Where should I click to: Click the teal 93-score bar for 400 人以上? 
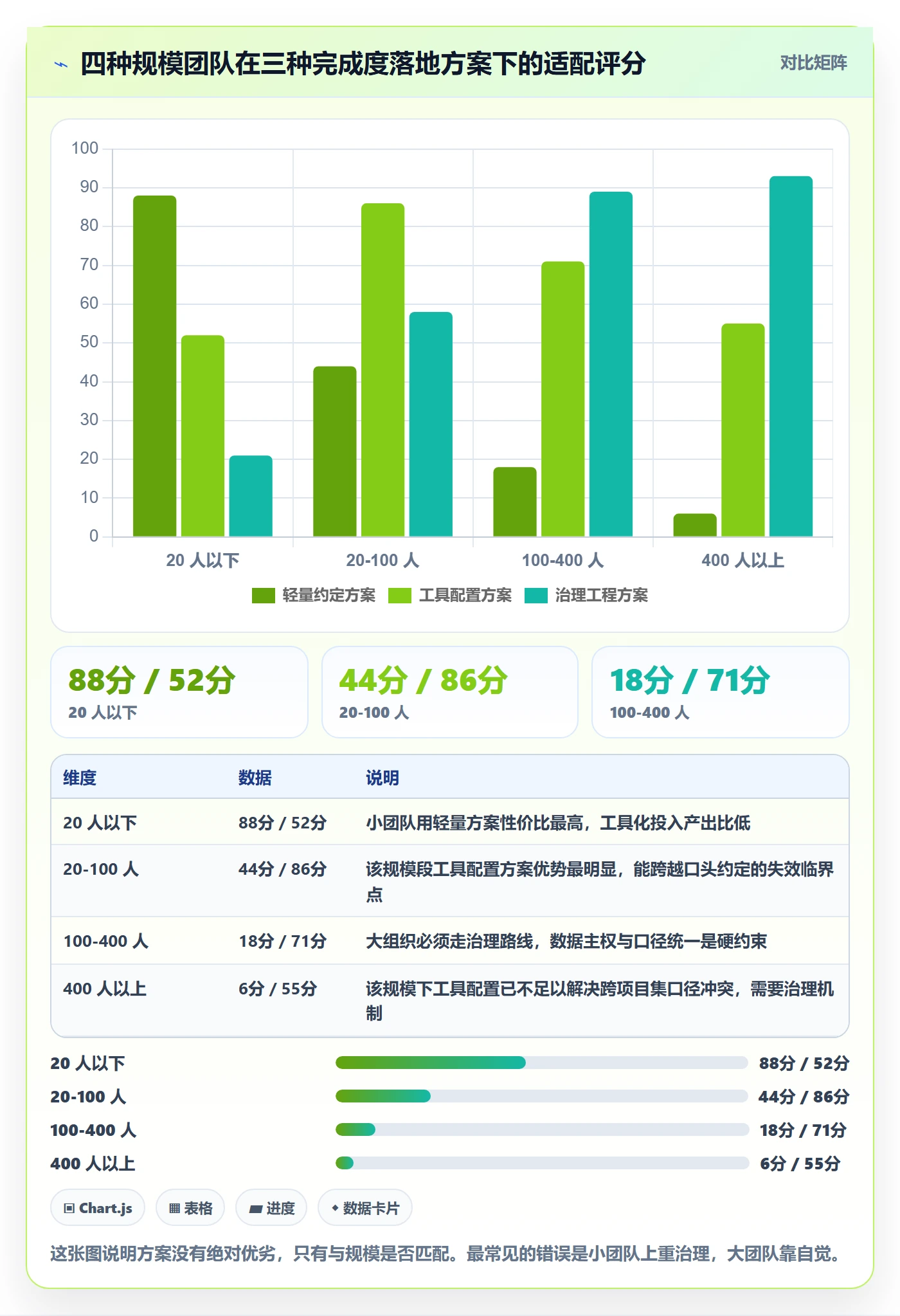click(x=791, y=356)
